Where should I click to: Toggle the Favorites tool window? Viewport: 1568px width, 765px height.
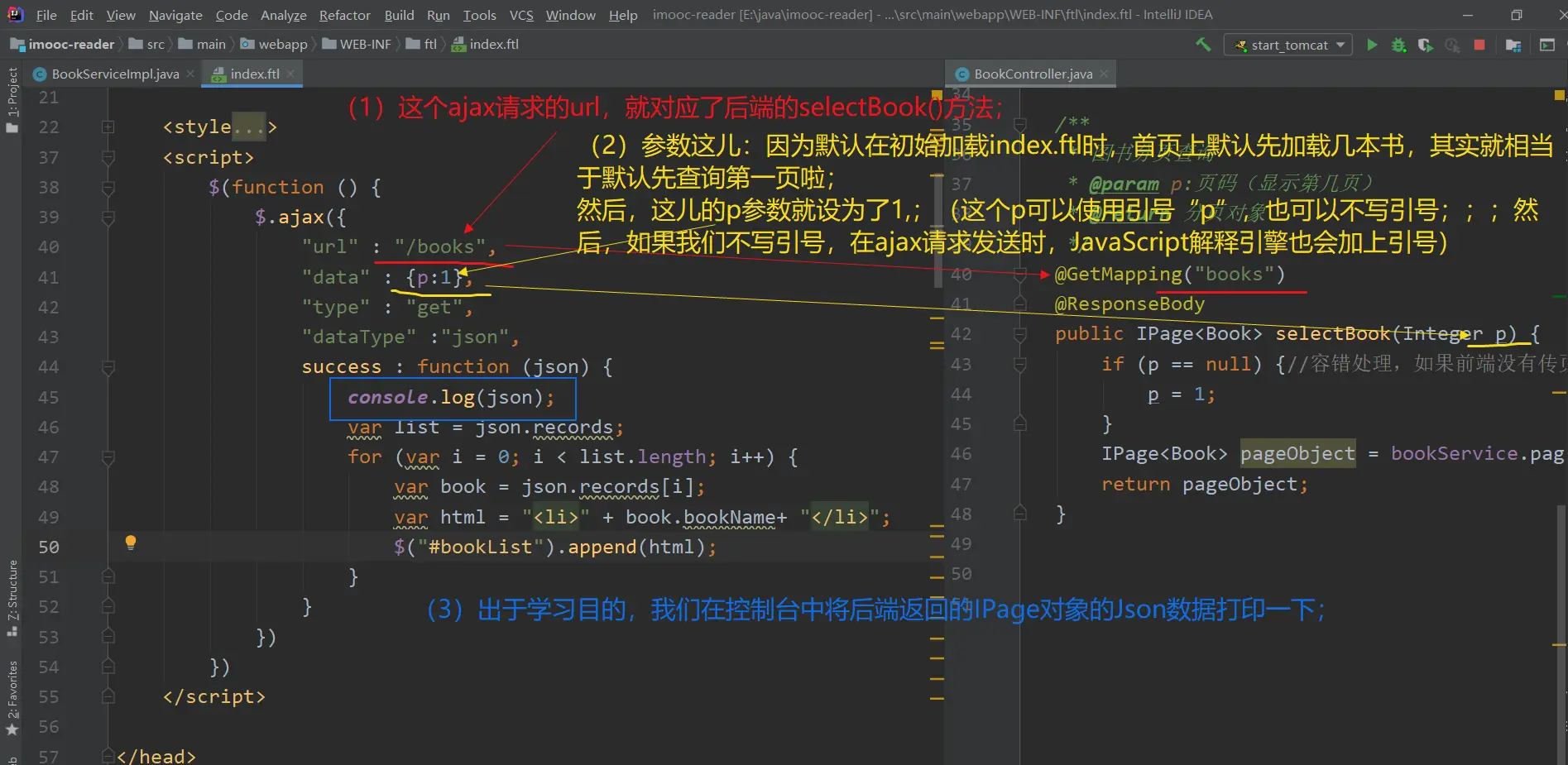click(12, 696)
